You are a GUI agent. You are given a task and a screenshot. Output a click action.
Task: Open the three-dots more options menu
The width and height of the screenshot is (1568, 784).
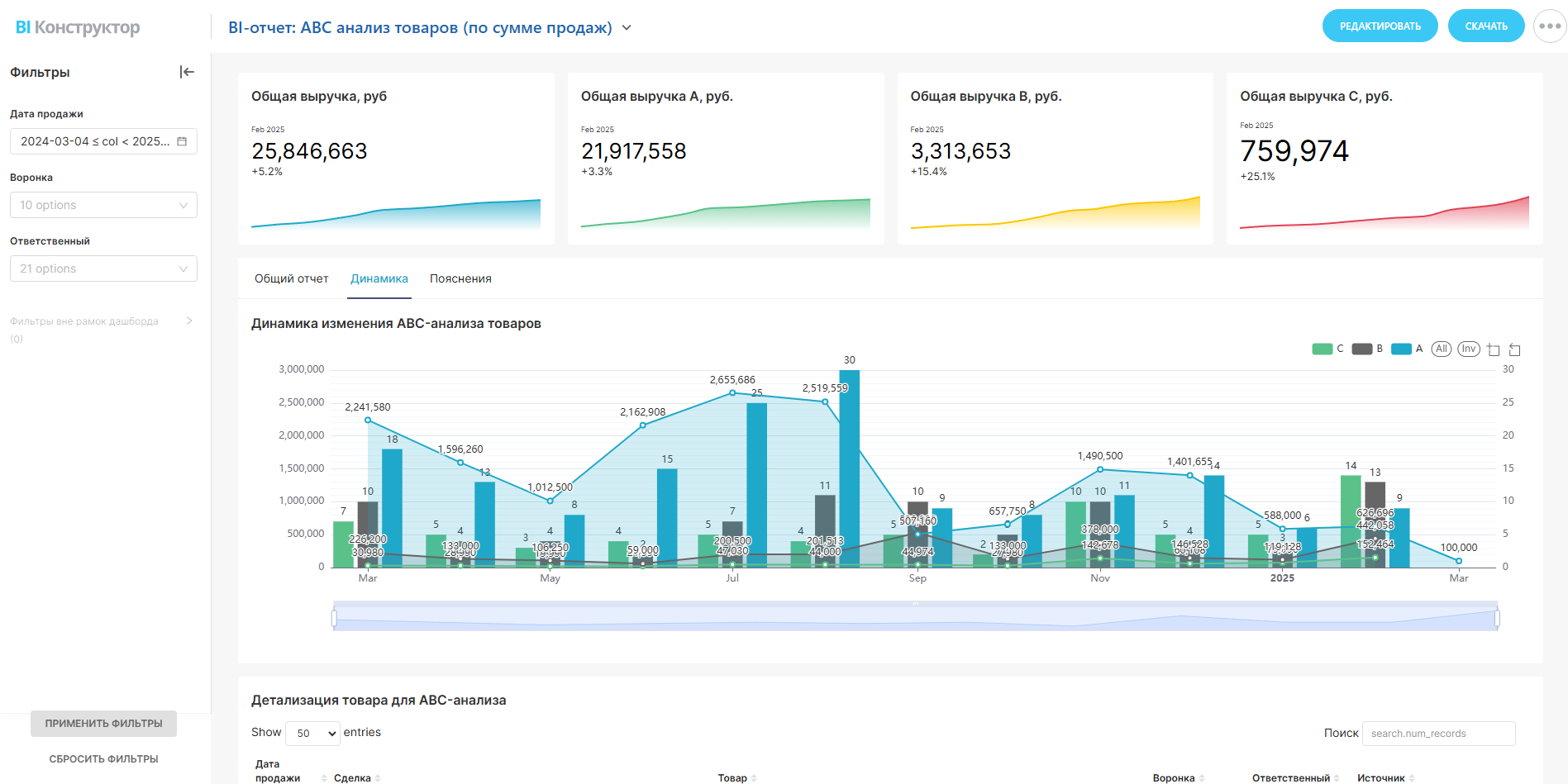[x=1549, y=26]
